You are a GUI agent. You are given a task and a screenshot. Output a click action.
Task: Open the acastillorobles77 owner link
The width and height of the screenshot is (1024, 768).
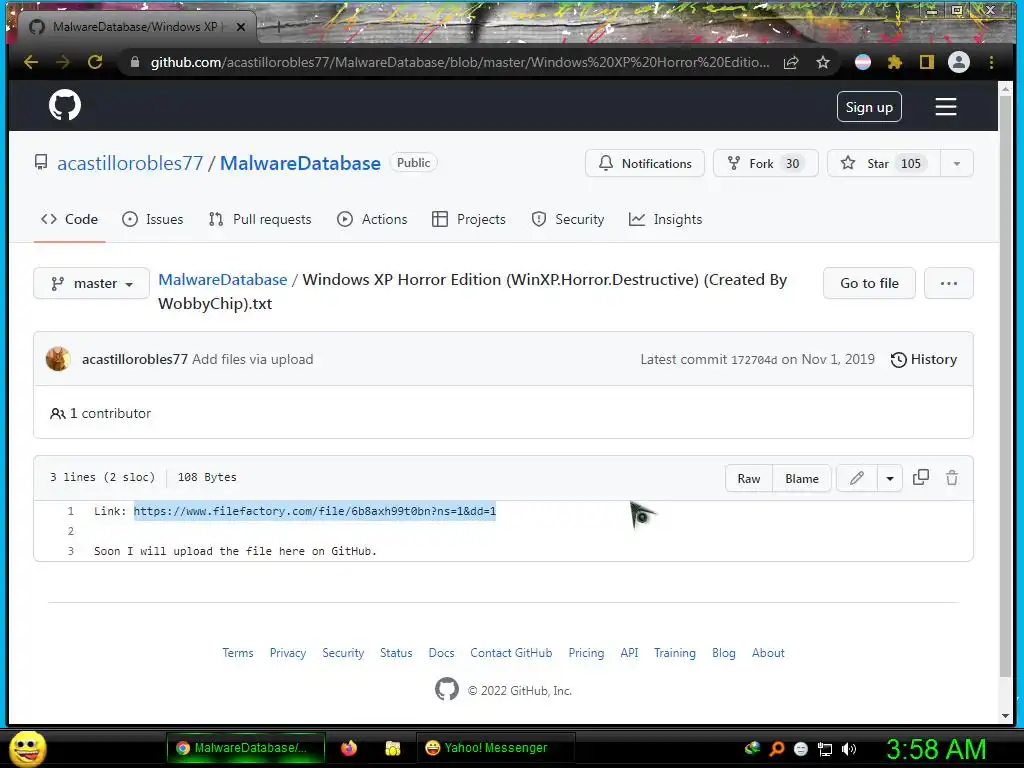tap(130, 163)
